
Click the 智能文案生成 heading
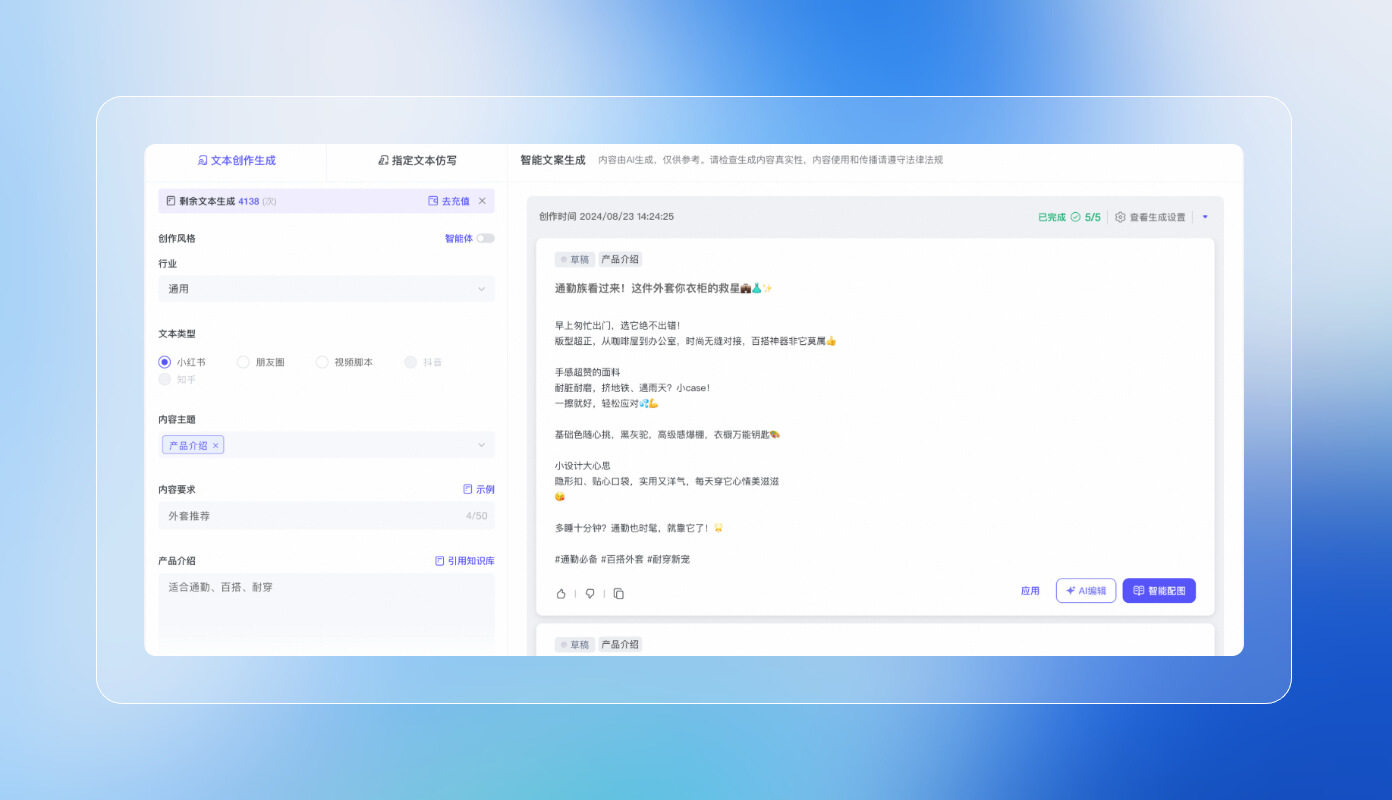pyautogui.click(x=553, y=160)
